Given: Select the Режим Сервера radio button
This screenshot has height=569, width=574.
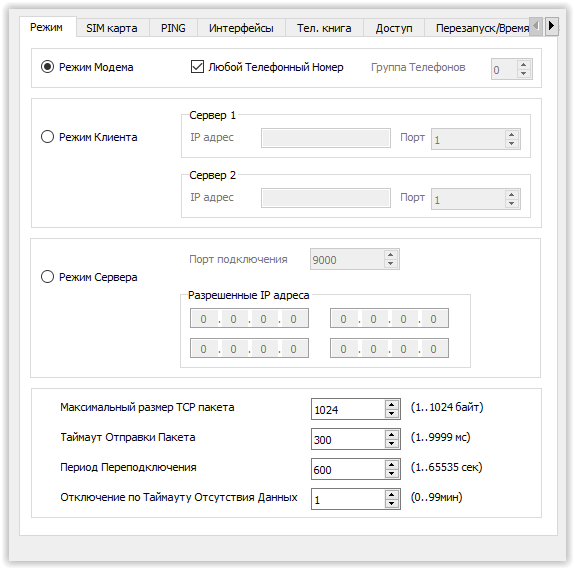Looking at the screenshot, I should coord(47,276).
